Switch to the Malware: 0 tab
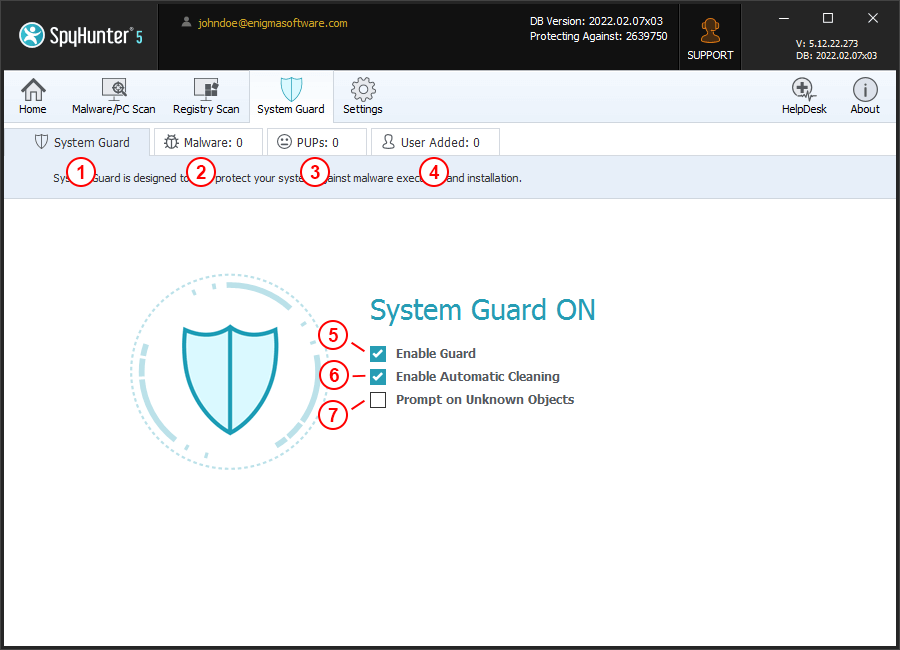The height and width of the screenshot is (650, 900). click(x=207, y=143)
